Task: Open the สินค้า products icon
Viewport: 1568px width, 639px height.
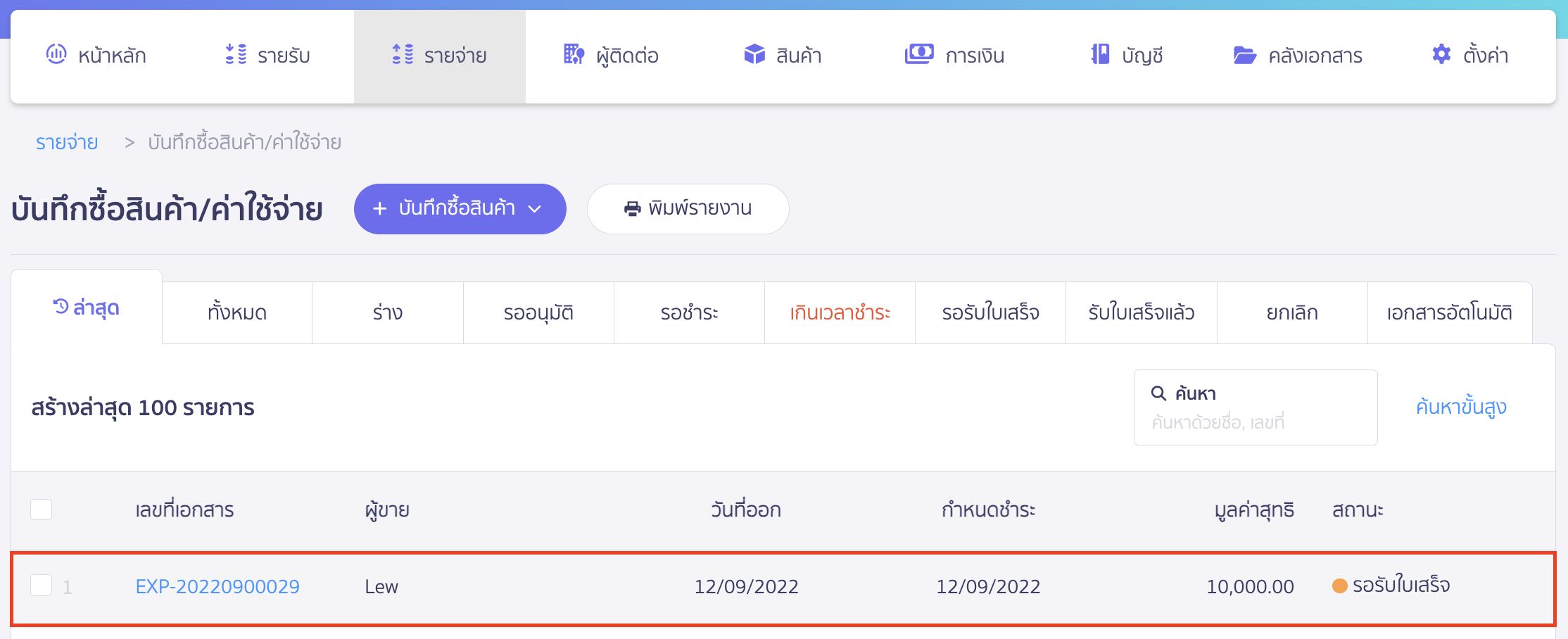Action: coord(754,54)
